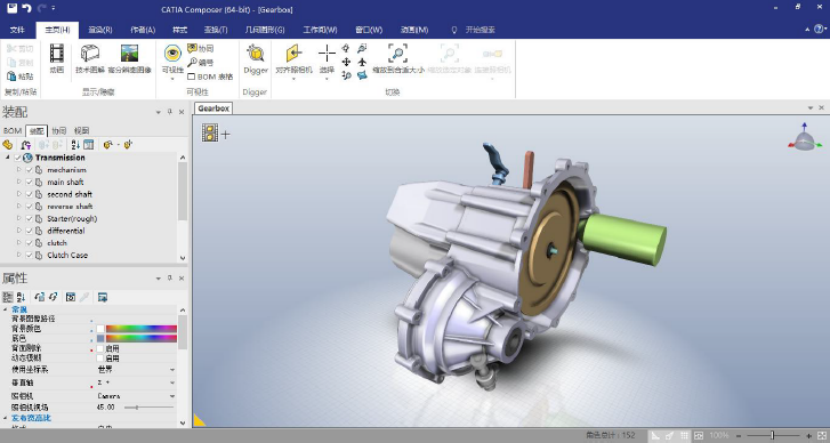Viewport: 830px width, 443px height.
Task: Select the 对齐照相机 align camera icon
Action: 294,54
